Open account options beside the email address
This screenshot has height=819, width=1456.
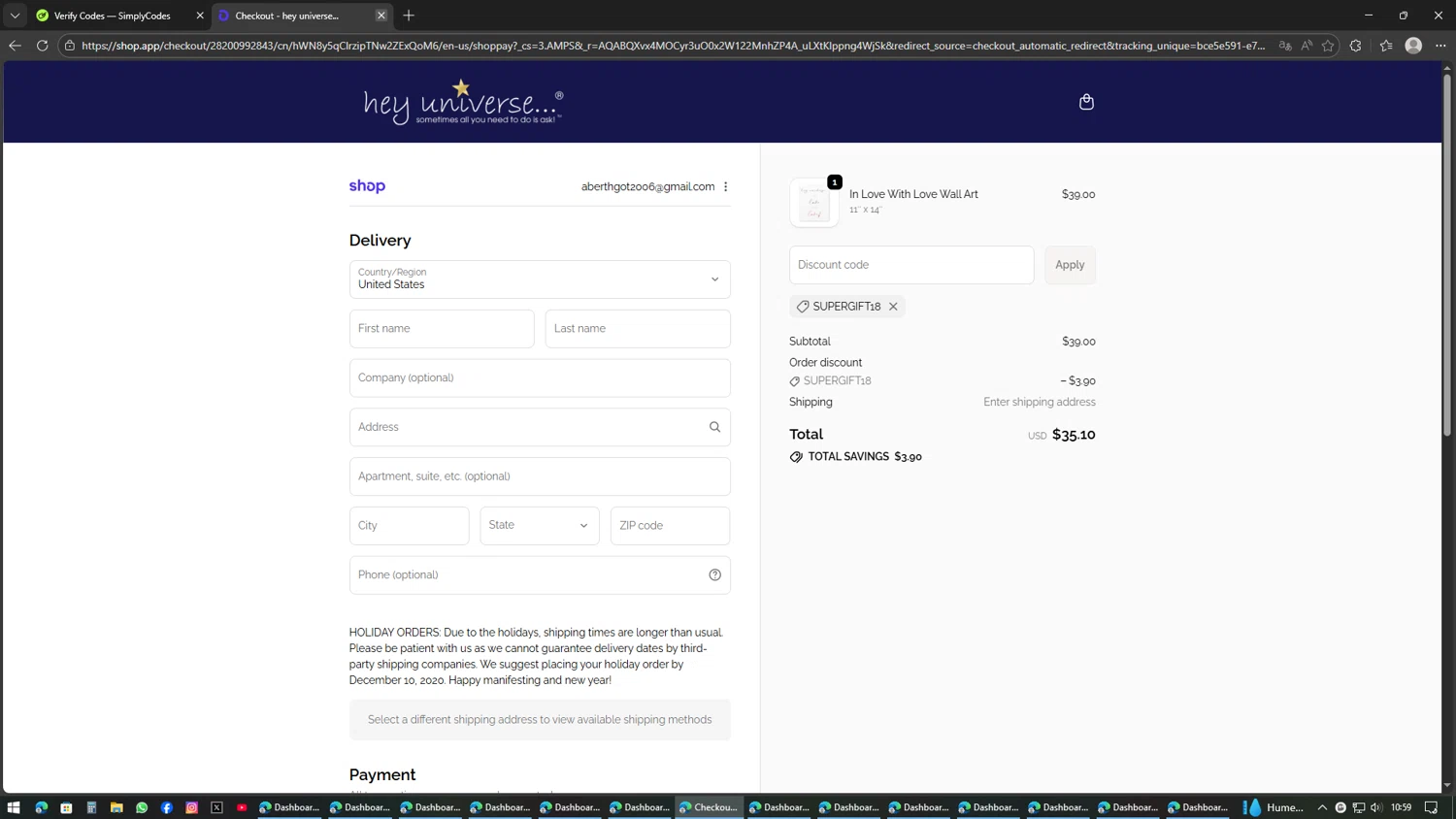(725, 186)
